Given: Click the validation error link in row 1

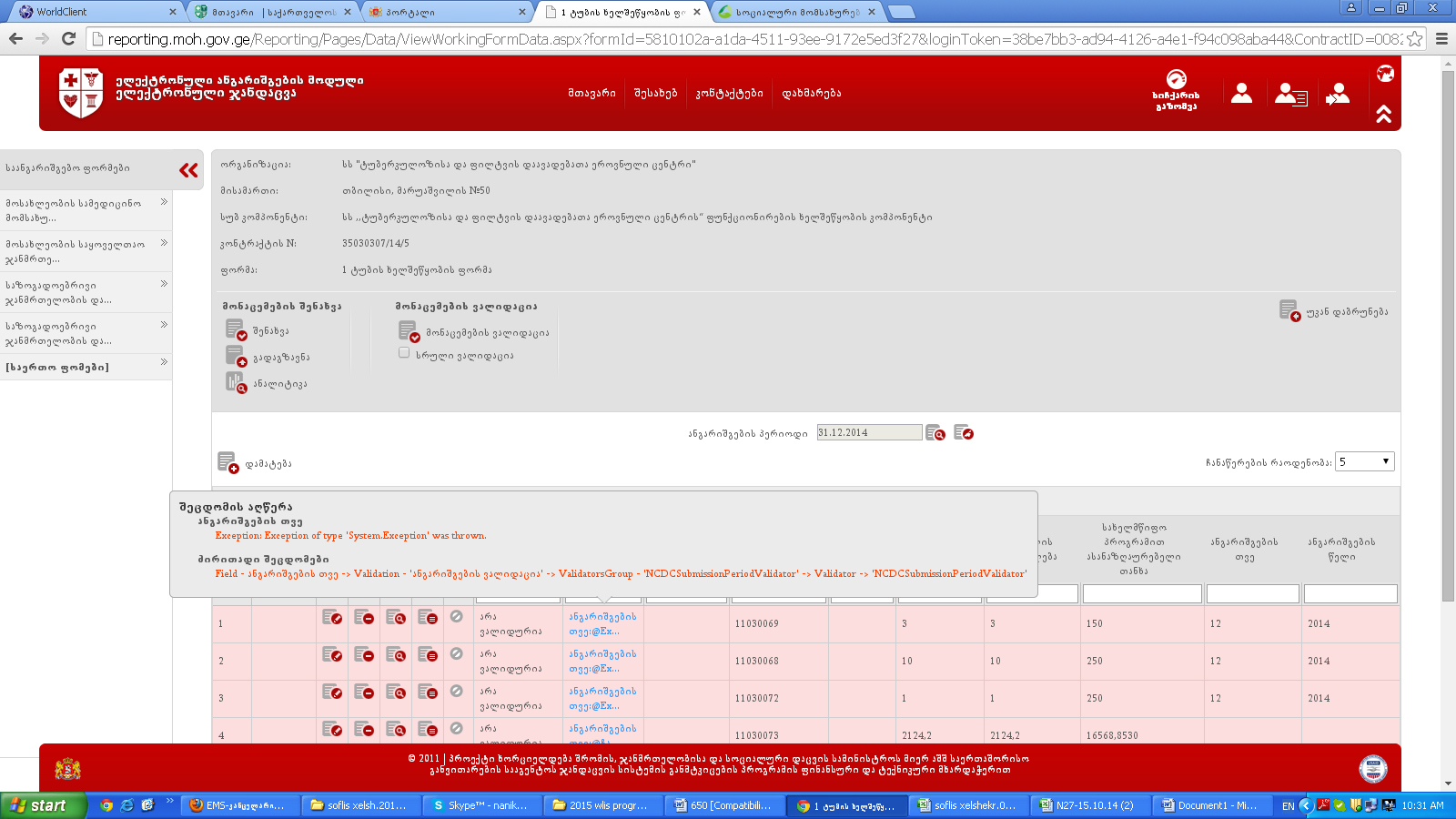Looking at the screenshot, I should coord(602,623).
